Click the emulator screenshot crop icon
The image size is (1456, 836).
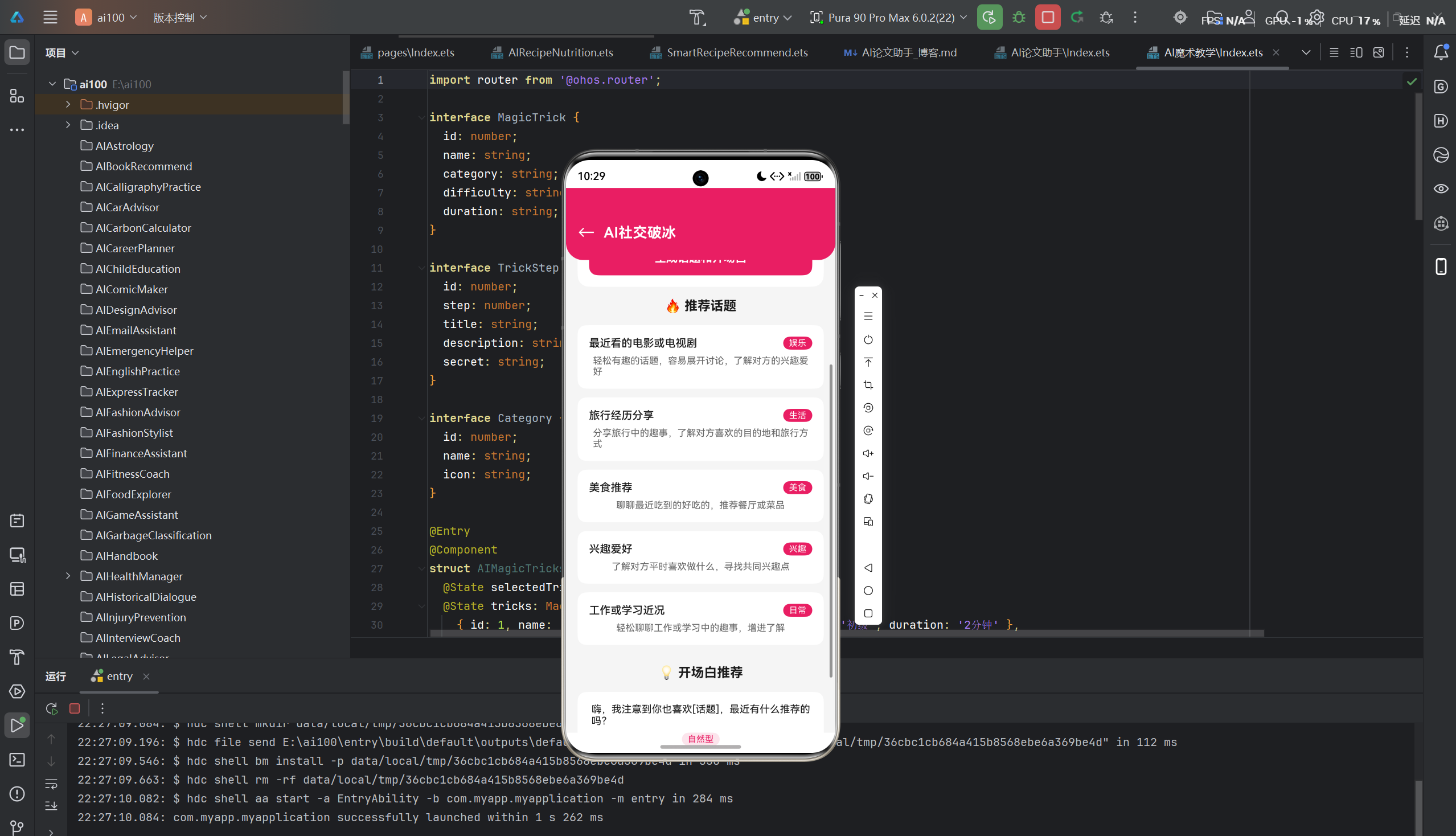pos(868,385)
